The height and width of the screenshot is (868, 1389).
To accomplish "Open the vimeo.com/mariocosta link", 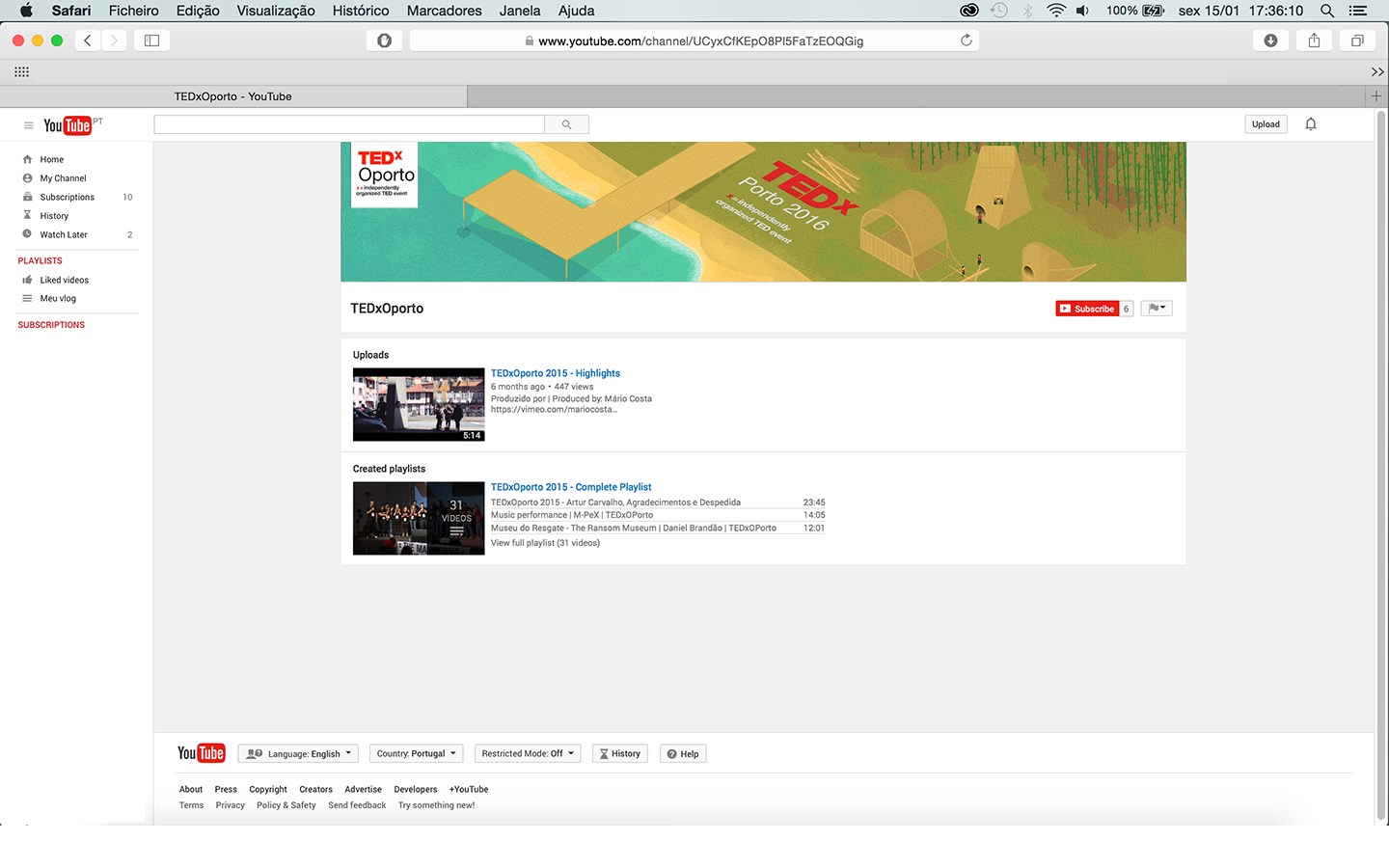I will (x=554, y=410).
